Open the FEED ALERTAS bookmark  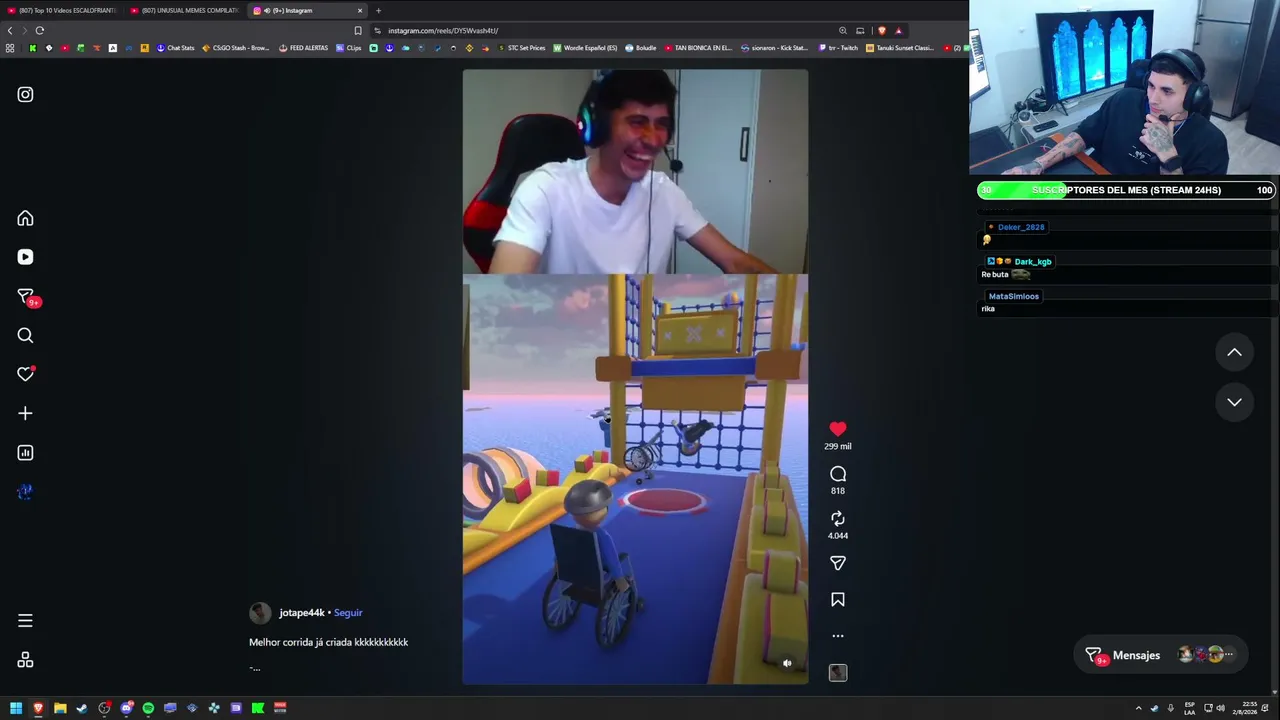(303, 48)
